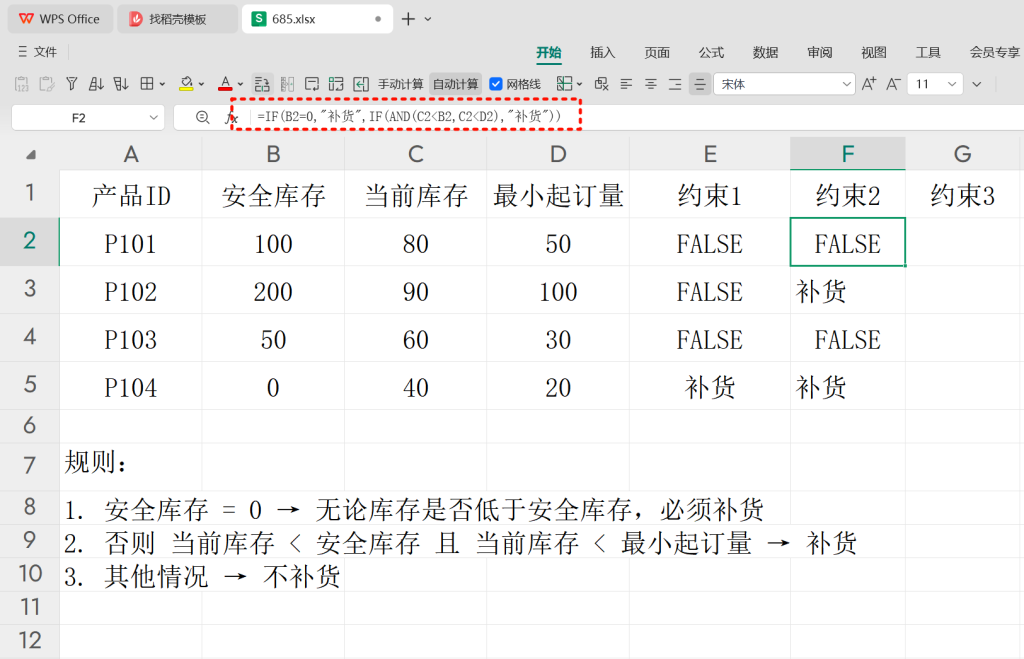Increase font size with A+ icon
The width and height of the screenshot is (1024, 659).
[x=869, y=84]
